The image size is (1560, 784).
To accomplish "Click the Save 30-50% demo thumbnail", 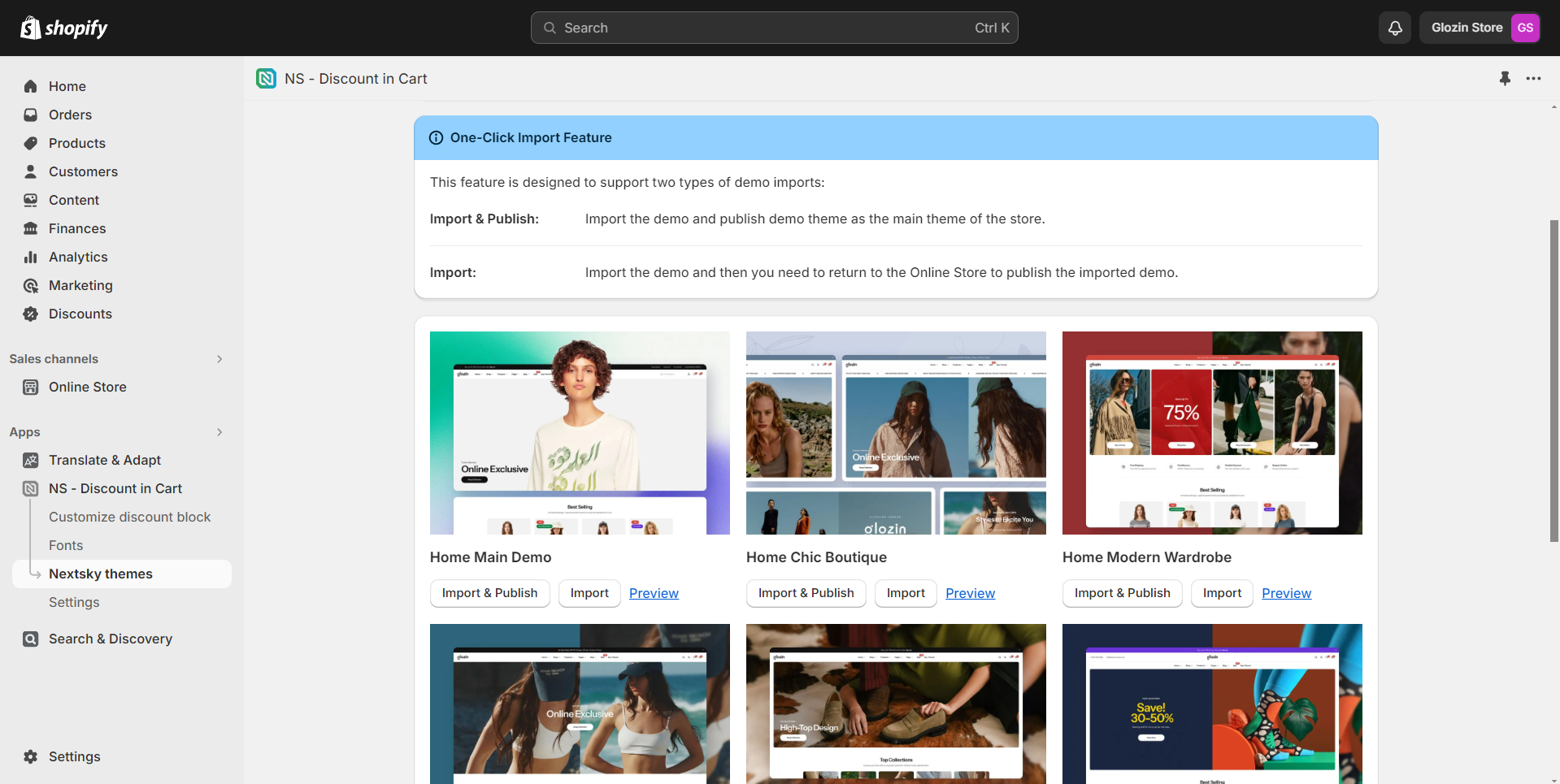I will (x=1212, y=704).
